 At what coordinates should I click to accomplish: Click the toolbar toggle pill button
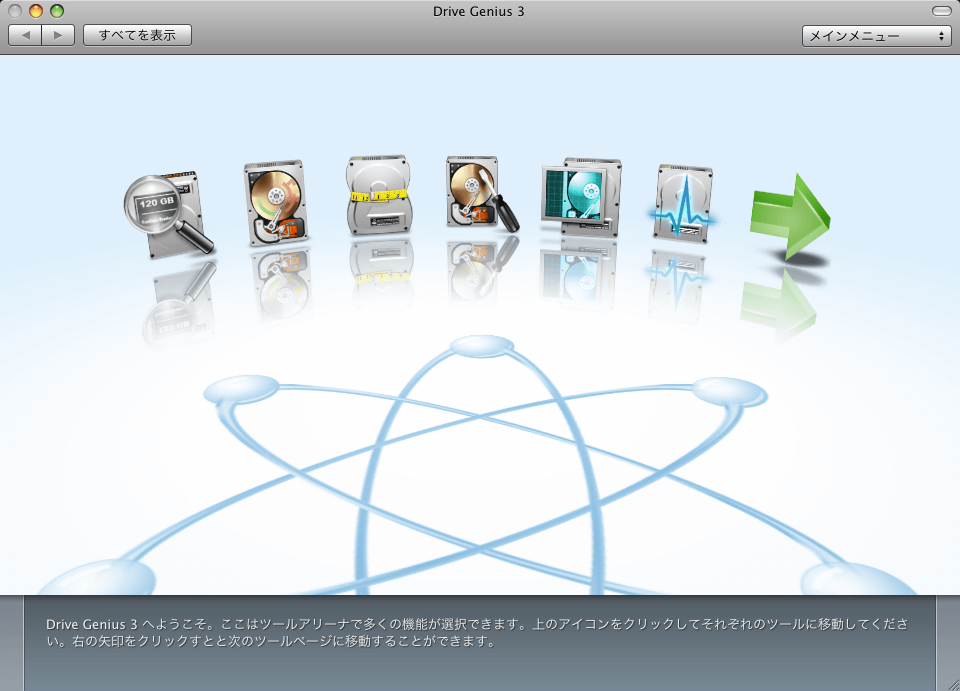pos(941,11)
